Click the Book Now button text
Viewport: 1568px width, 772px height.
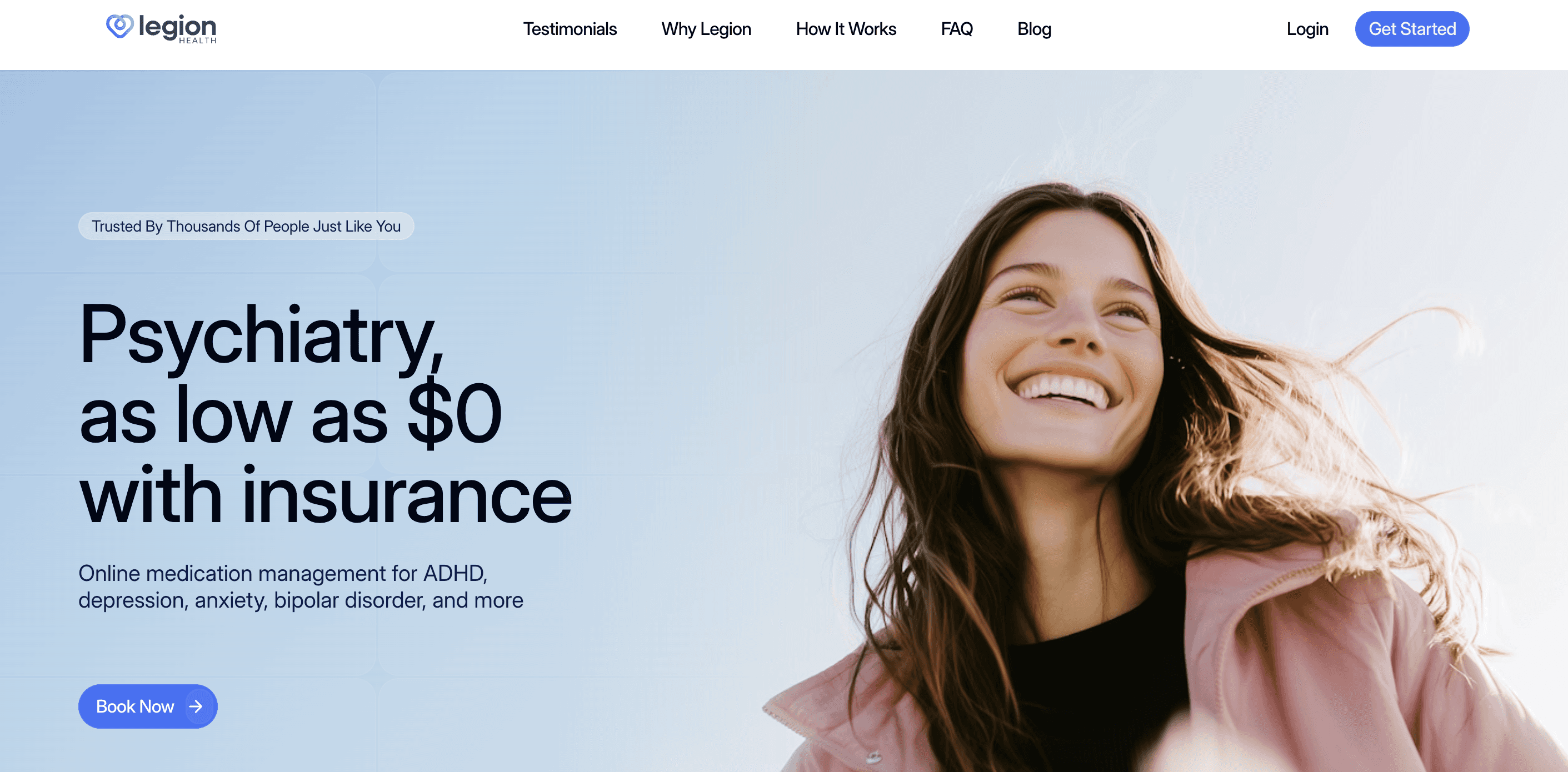click(x=135, y=706)
